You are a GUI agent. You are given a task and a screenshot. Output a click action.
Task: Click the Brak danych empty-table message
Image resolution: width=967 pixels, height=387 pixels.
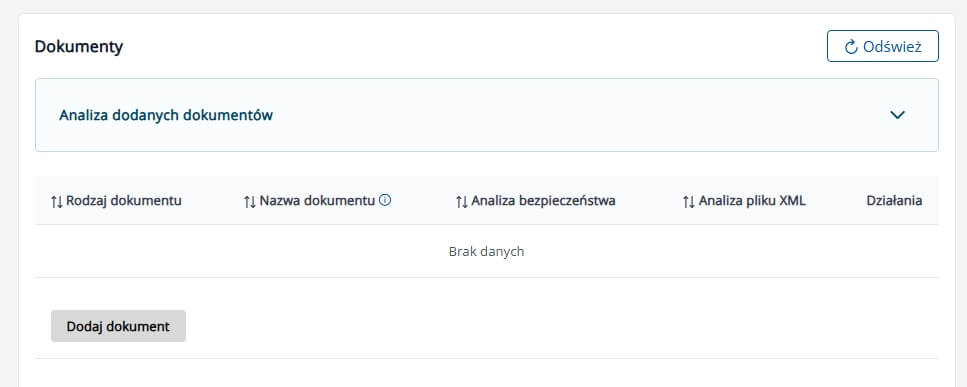point(487,251)
